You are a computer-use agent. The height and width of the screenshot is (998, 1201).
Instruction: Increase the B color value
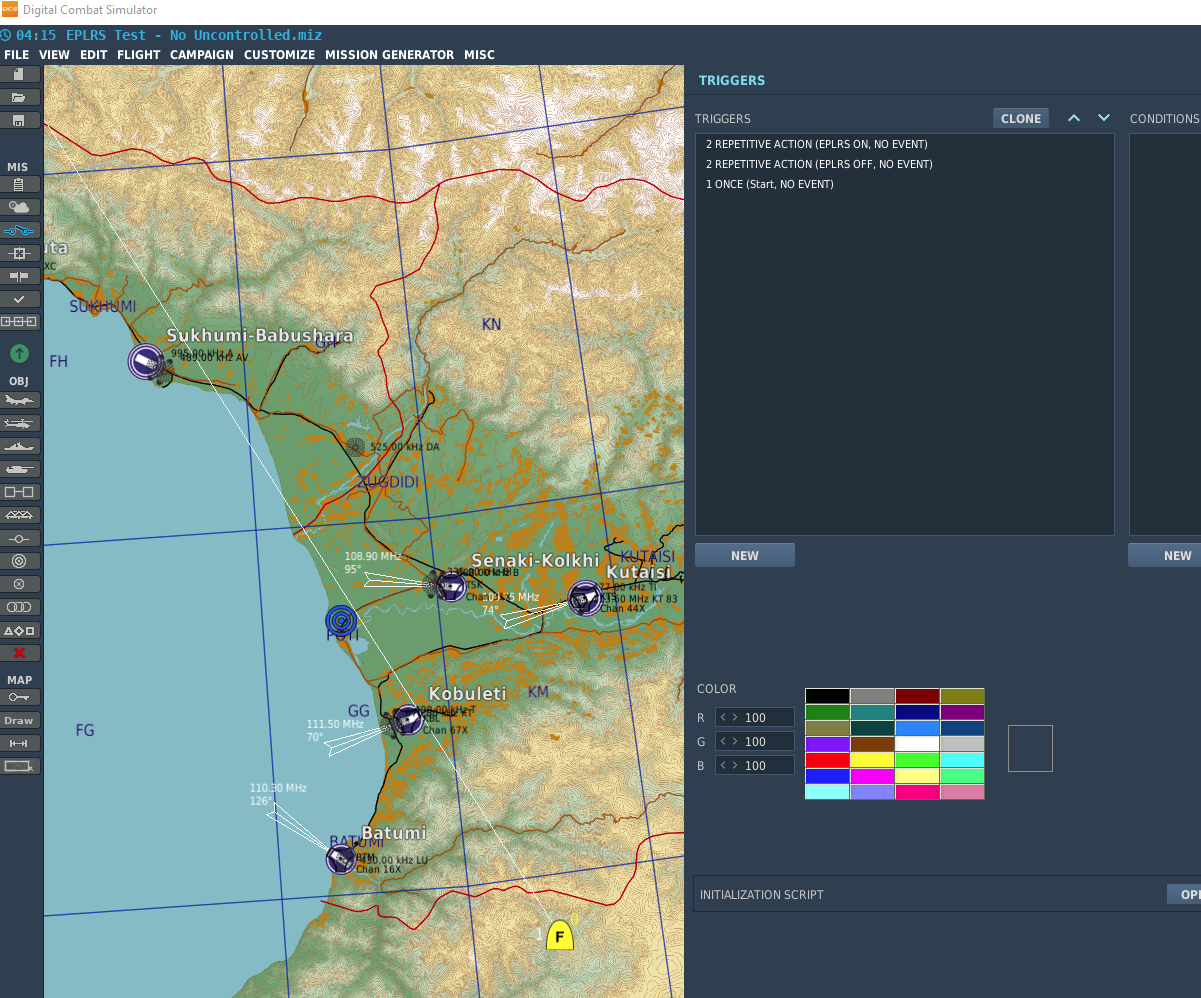pyautogui.click(x=736, y=766)
